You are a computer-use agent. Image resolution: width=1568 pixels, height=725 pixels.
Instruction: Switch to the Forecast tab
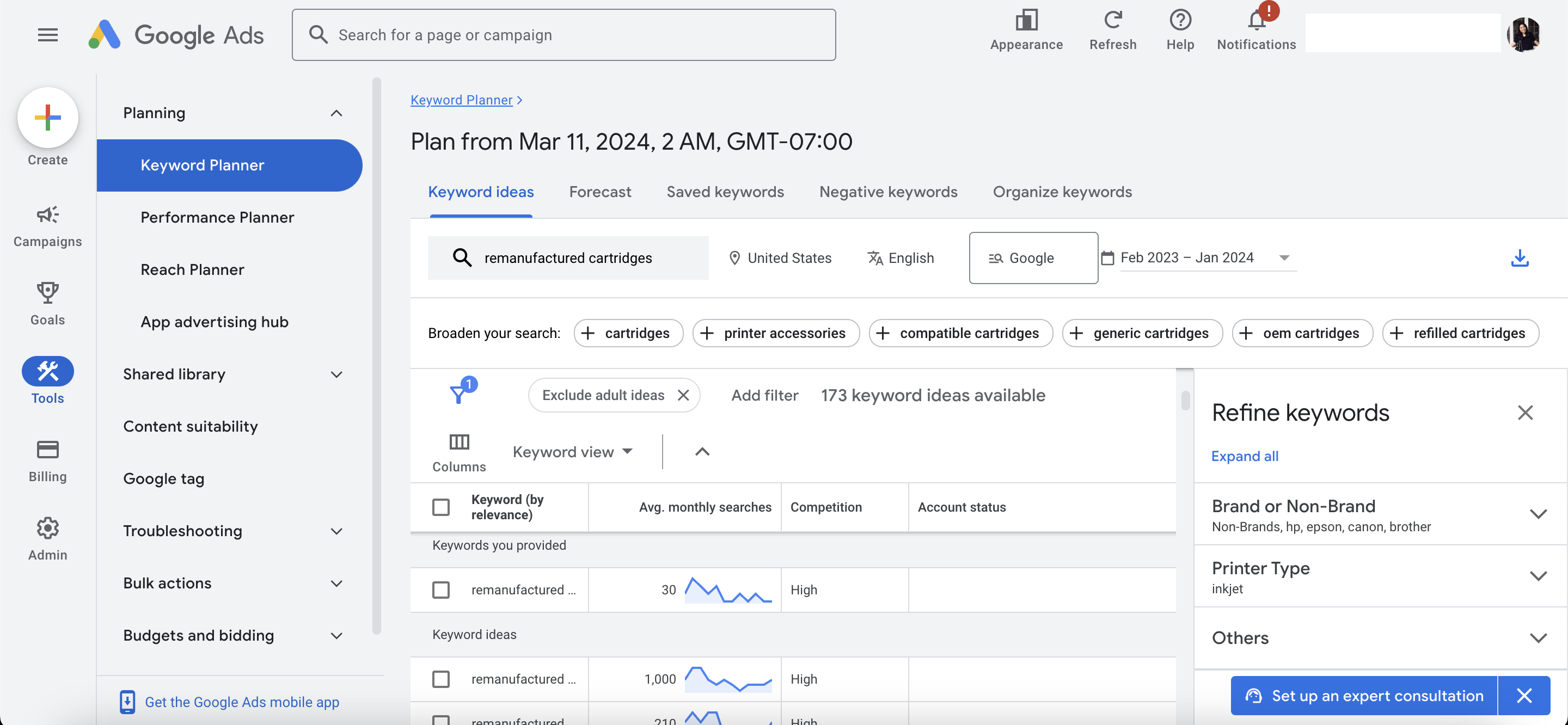[599, 192]
